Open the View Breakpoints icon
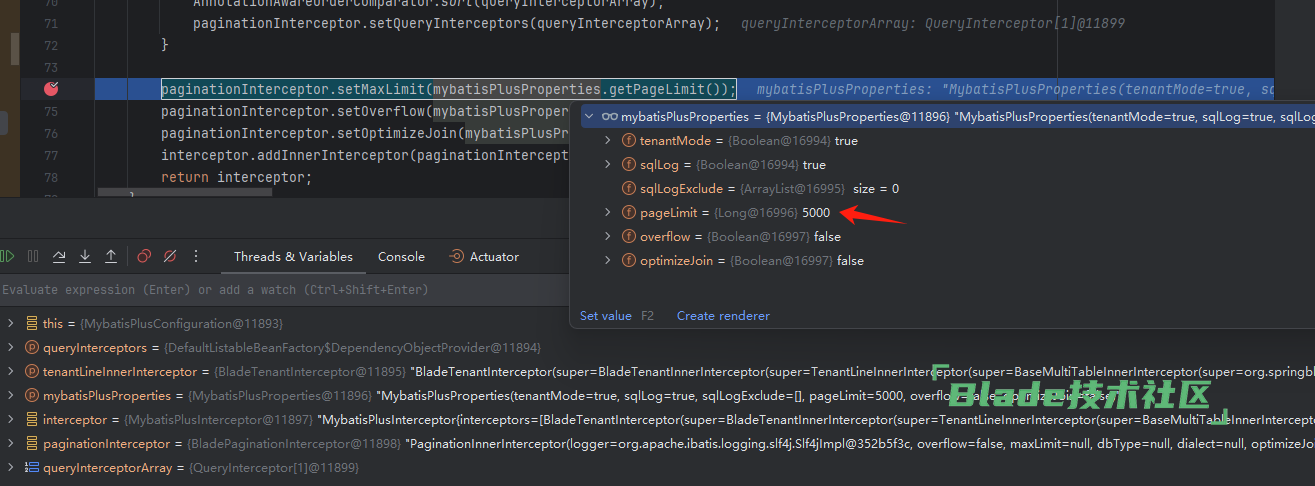Image resolution: width=1315 pixels, height=486 pixels. 144,257
